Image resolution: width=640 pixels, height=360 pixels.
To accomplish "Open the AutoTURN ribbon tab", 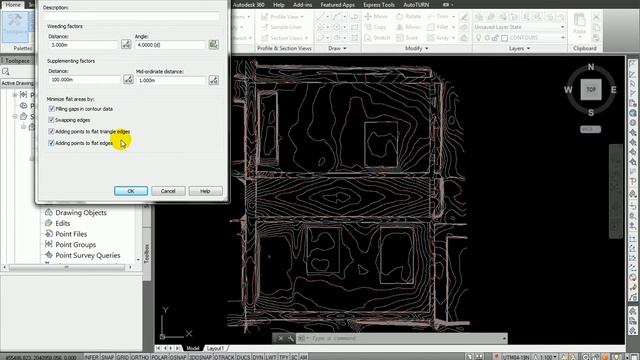I will point(416,5).
